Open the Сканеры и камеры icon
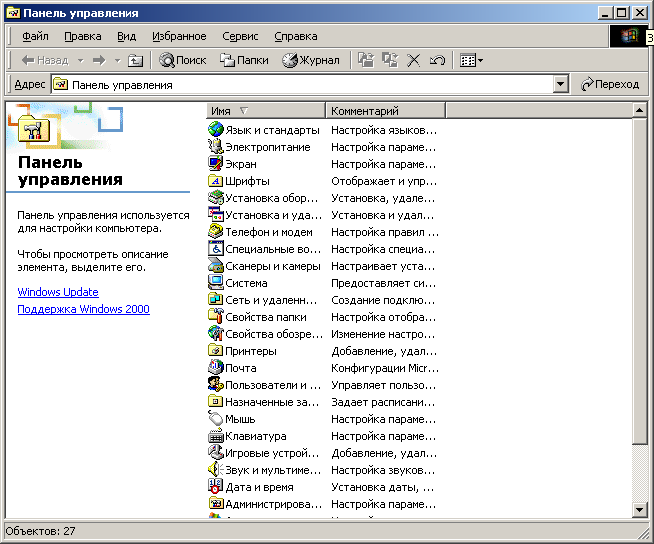Viewport: 654px width, 544px height. tap(216, 266)
